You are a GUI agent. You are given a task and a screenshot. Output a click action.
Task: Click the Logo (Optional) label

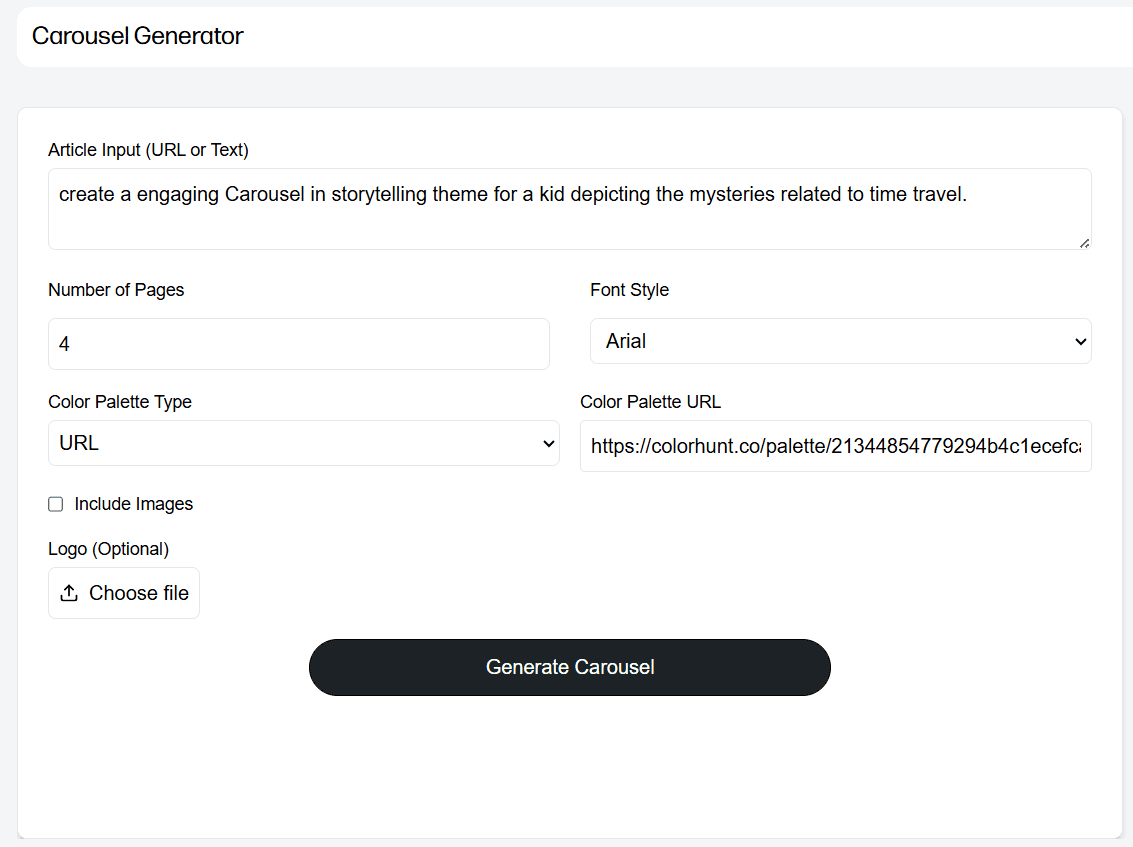108,549
